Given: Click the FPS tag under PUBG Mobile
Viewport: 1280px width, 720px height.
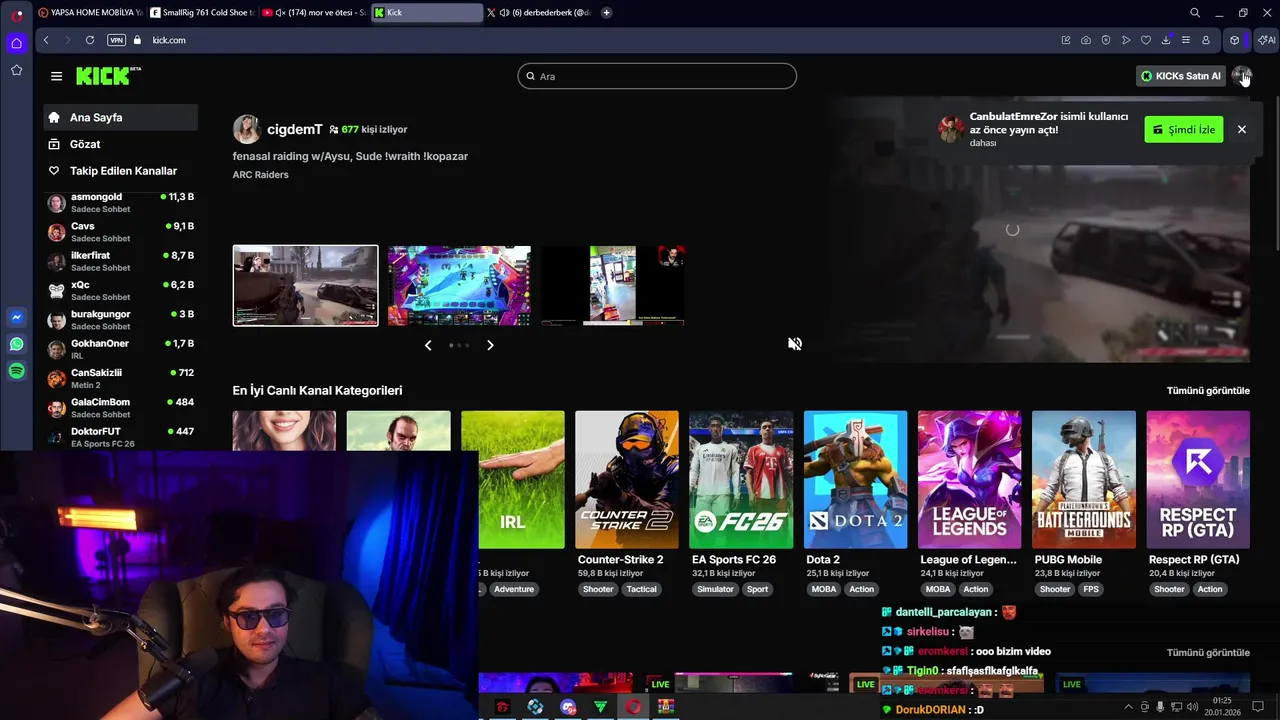Looking at the screenshot, I should (x=1091, y=589).
